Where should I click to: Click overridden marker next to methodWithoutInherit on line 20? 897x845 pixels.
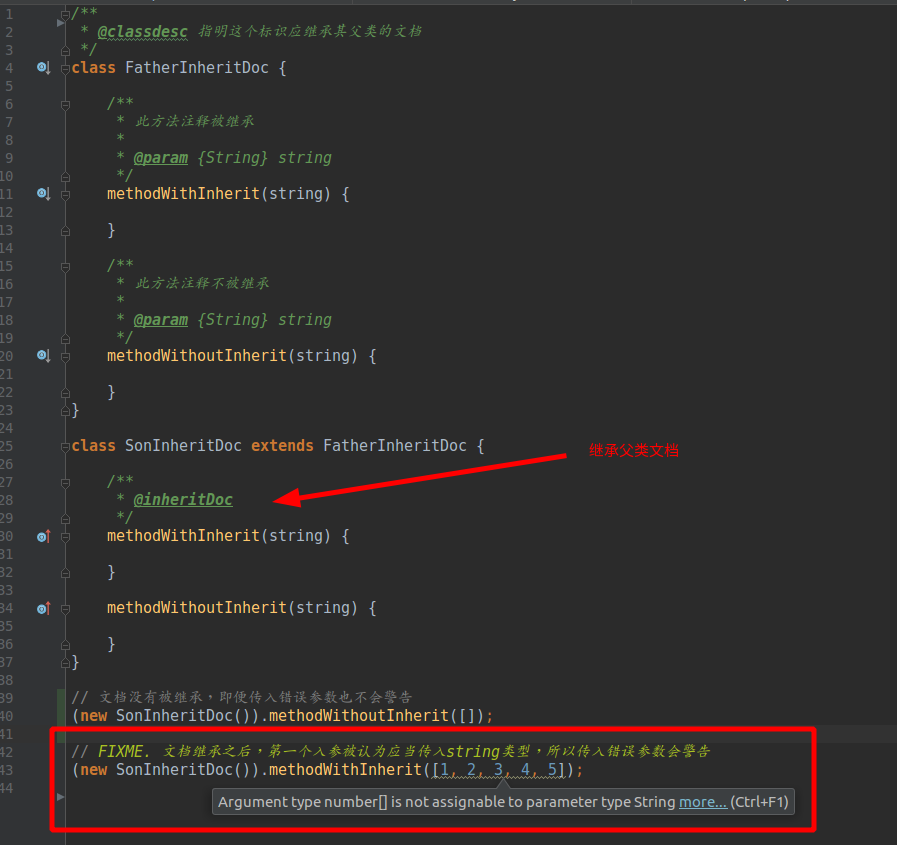point(43,356)
